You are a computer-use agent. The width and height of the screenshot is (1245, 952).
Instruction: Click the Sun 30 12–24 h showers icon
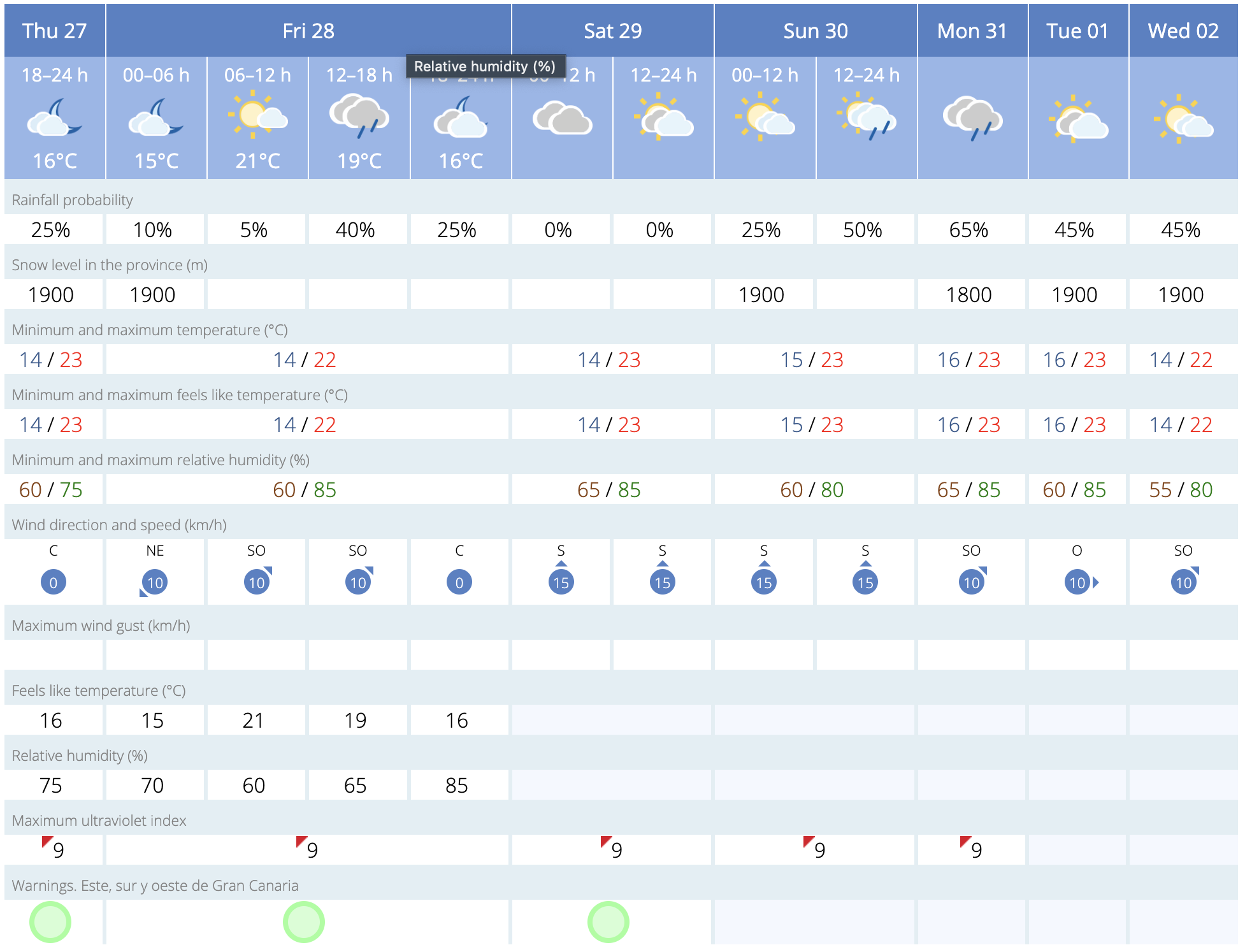coord(866,117)
